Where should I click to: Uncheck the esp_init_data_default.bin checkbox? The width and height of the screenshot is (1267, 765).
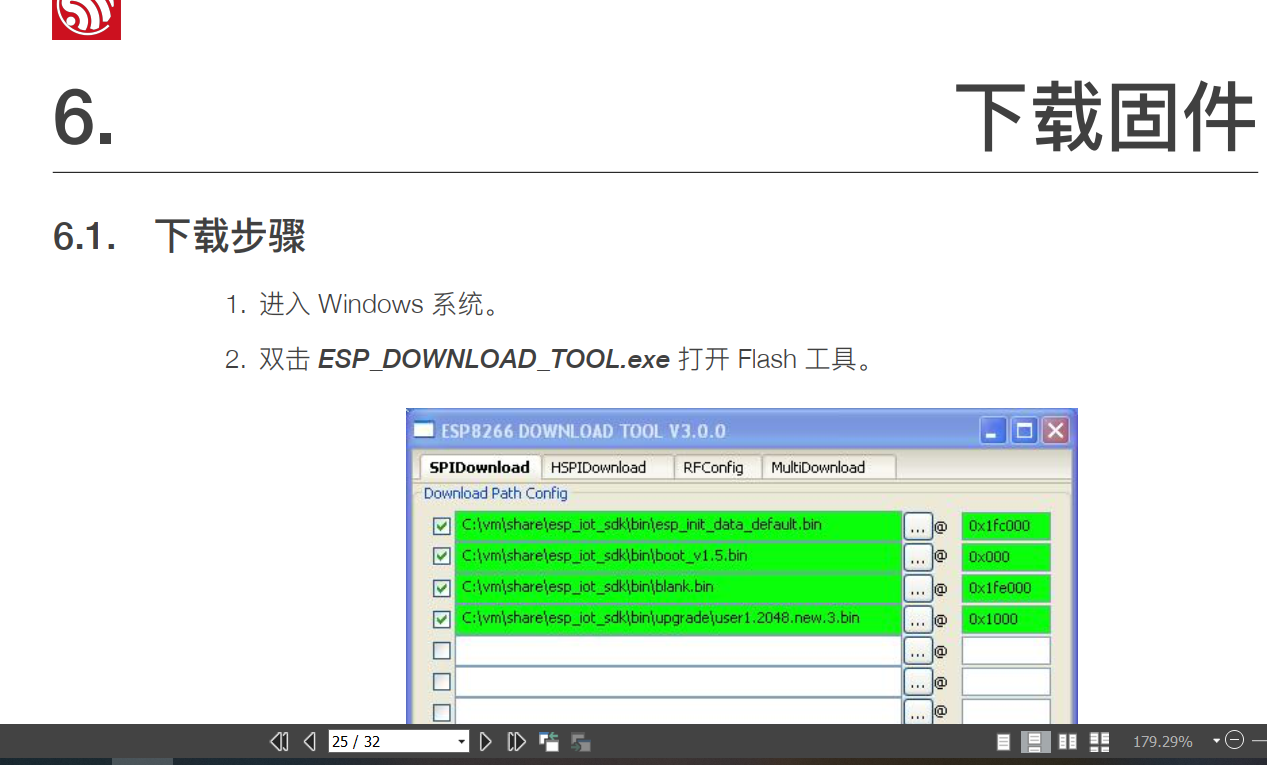(441, 525)
